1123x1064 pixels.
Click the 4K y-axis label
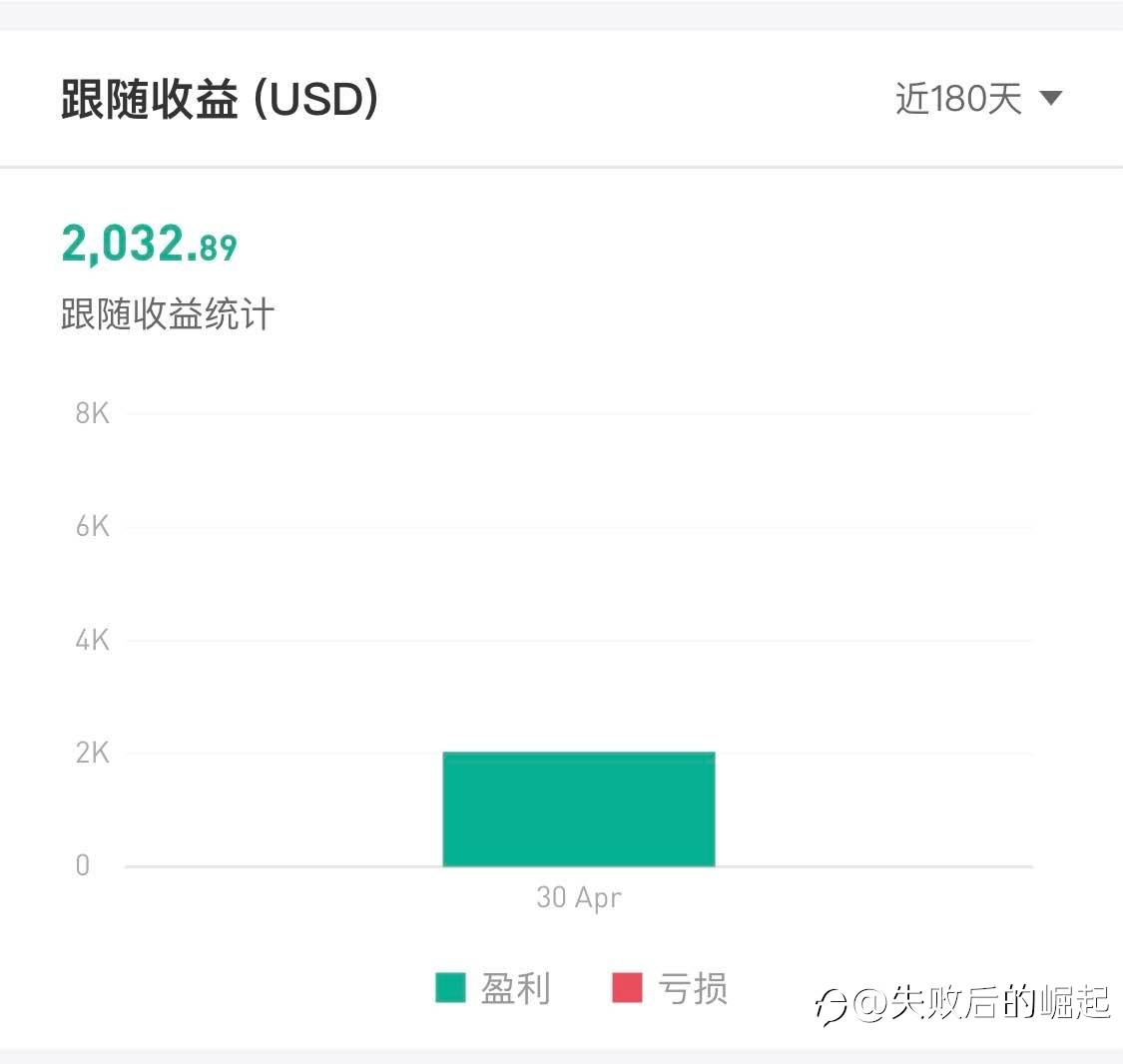pyautogui.click(x=92, y=640)
